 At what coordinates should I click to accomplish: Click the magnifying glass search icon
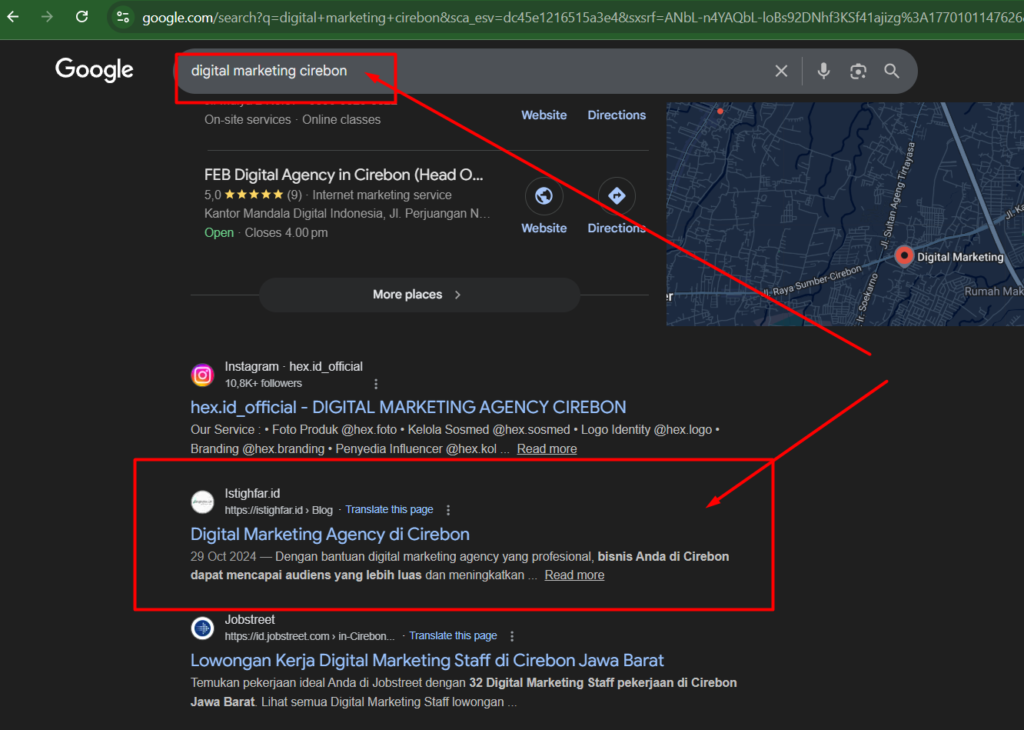pos(891,71)
